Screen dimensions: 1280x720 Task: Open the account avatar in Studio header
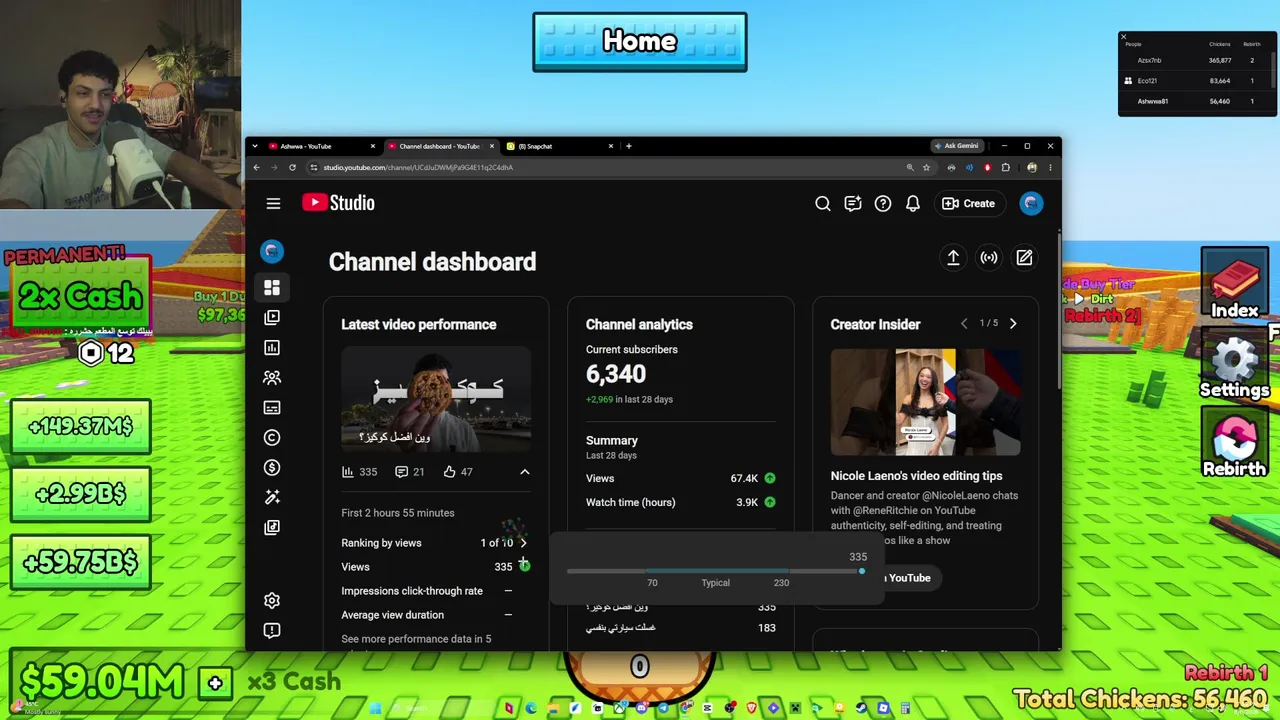[1031, 203]
